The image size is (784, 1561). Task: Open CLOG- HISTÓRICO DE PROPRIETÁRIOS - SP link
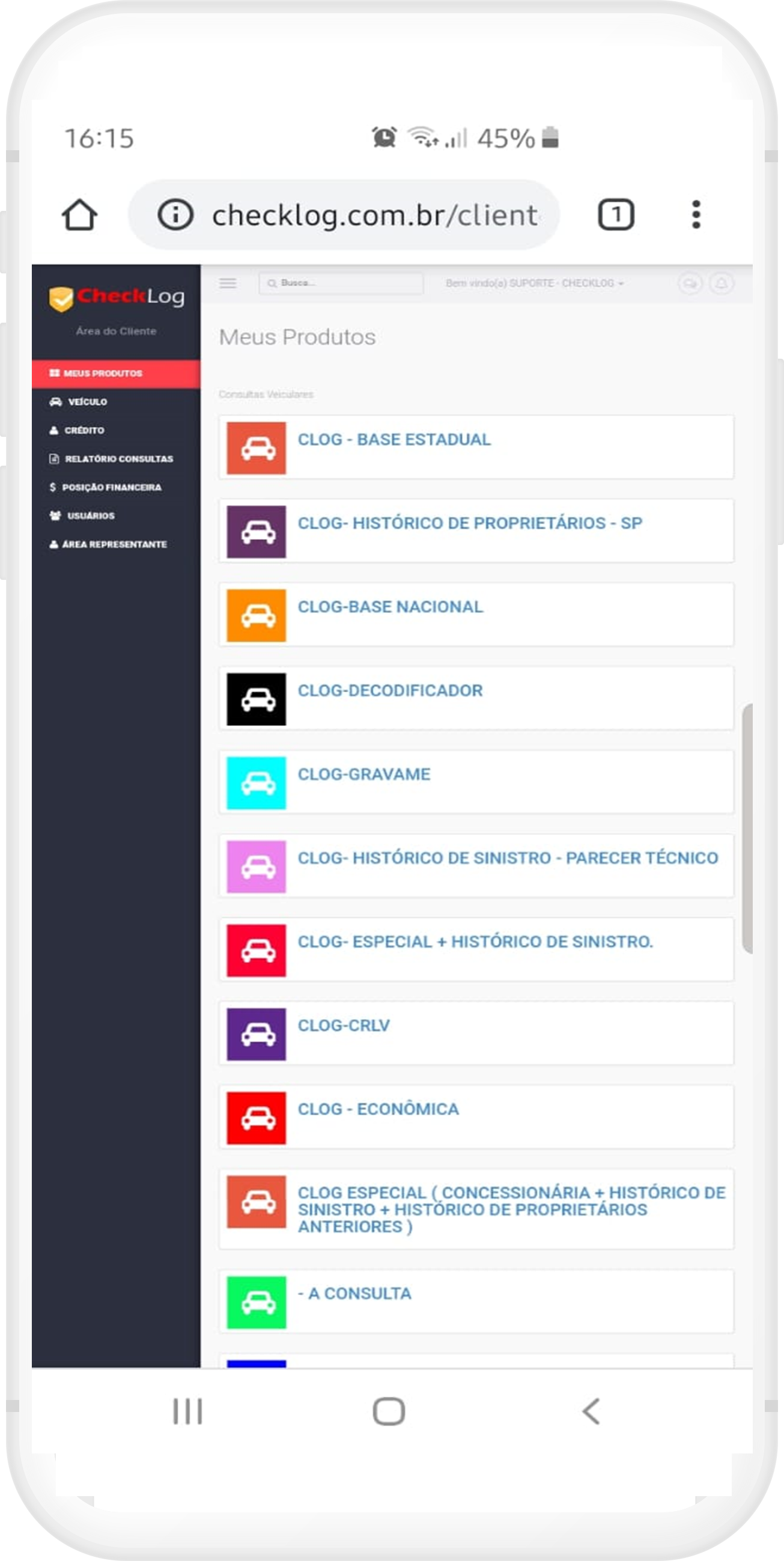click(x=470, y=523)
